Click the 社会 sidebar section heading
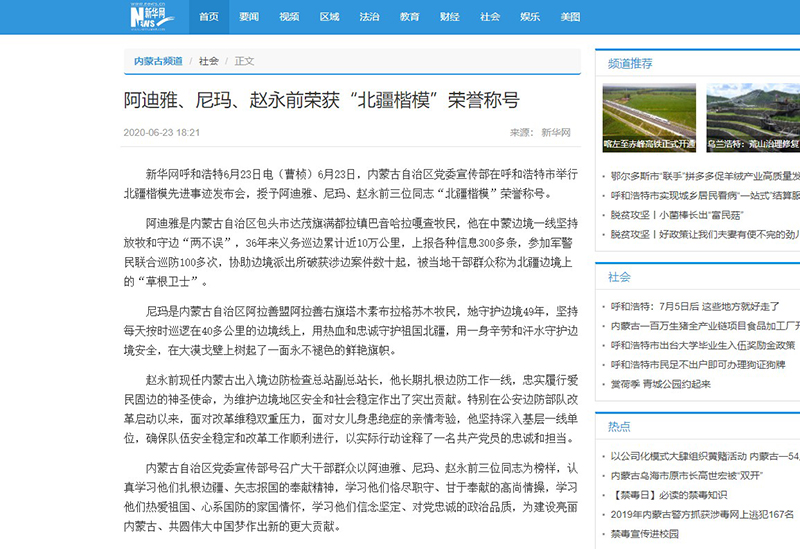This screenshot has width=800, height=549. pyautogui.click(x=619, y=276)
